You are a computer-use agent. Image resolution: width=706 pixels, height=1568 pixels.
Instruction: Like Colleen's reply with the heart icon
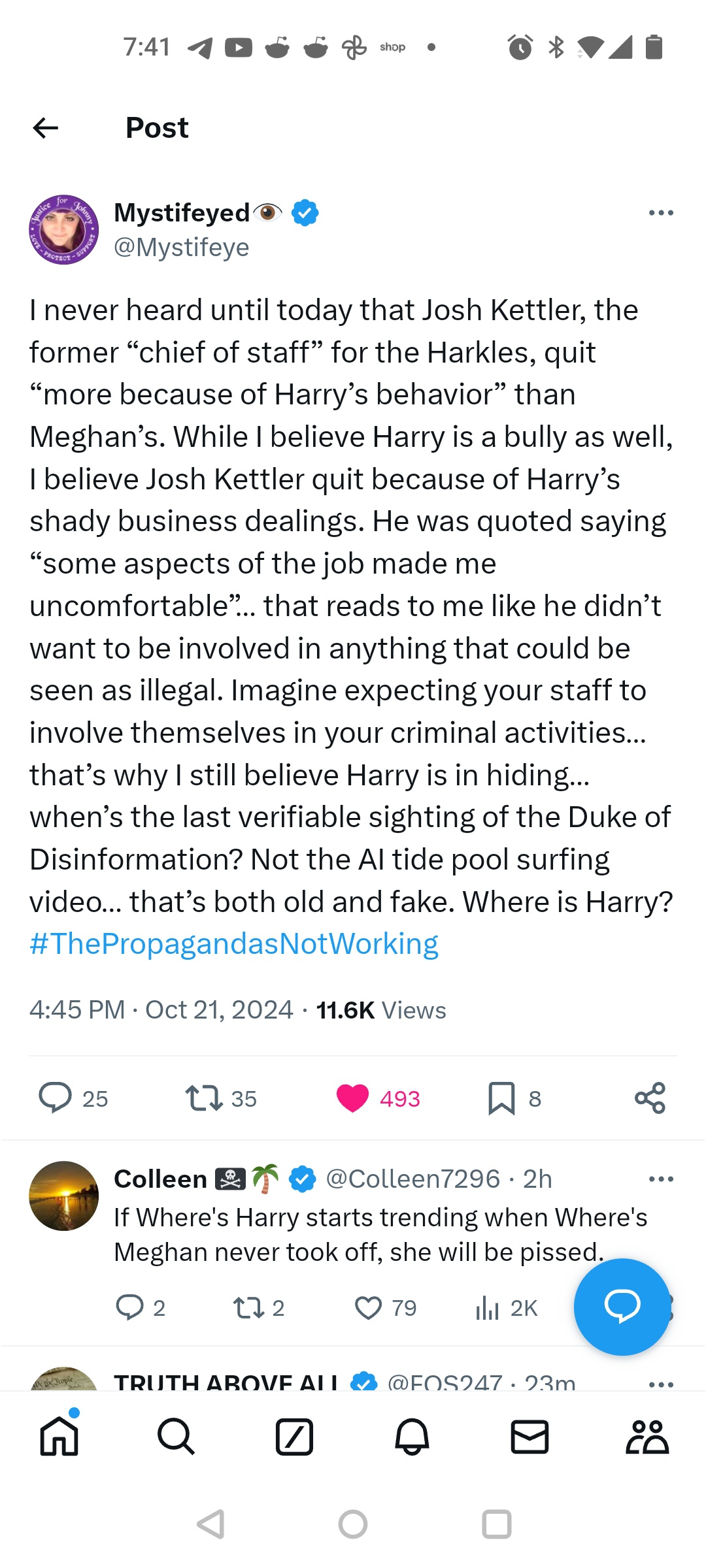click(368, 1308)
